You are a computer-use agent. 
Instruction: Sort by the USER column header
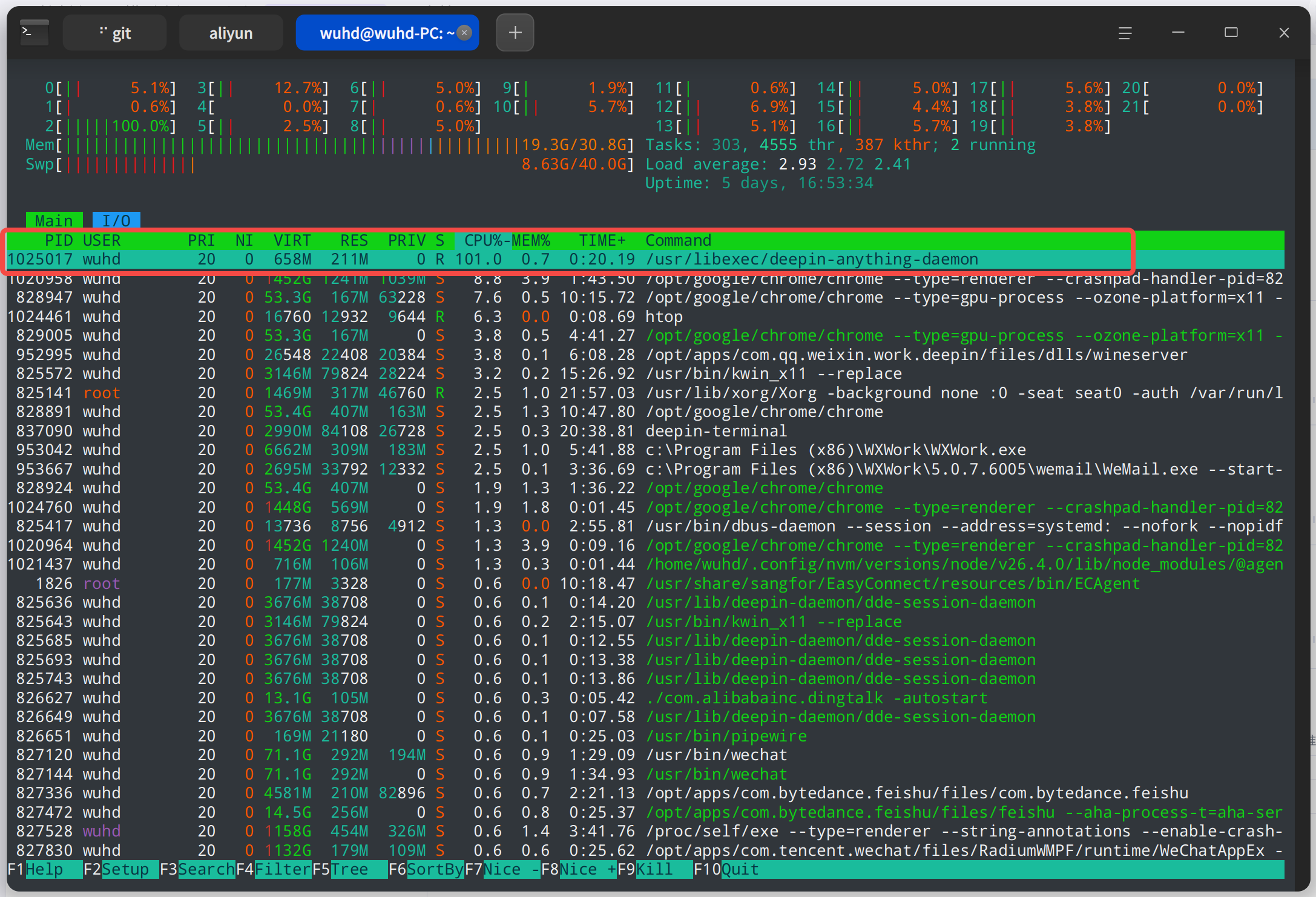tap(102, 240)
